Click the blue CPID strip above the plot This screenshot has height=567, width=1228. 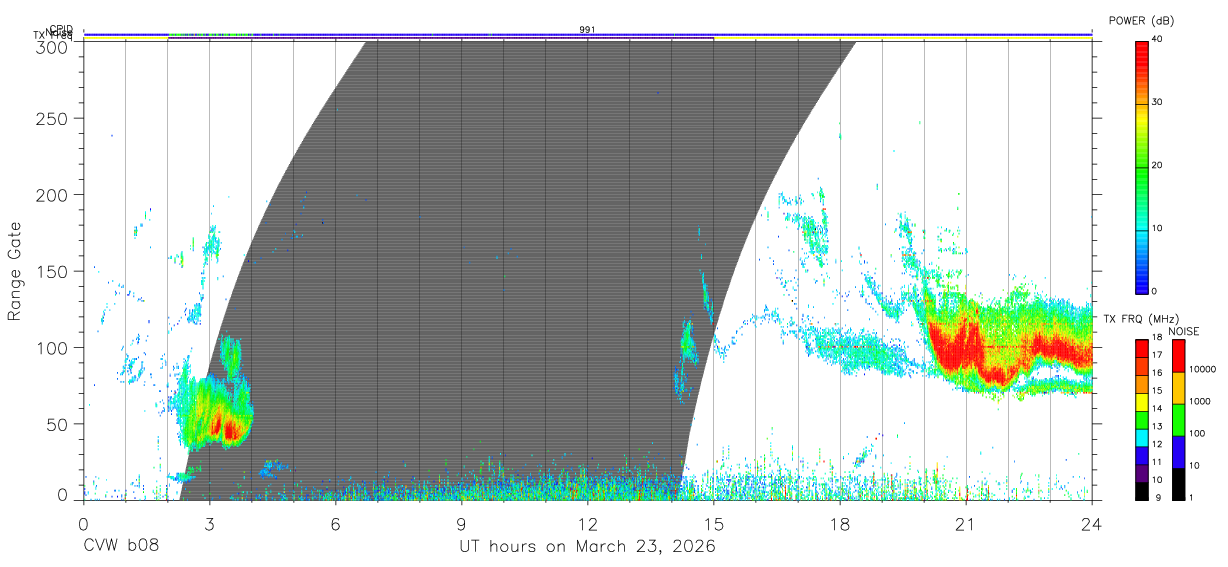[x=588, y=35]
